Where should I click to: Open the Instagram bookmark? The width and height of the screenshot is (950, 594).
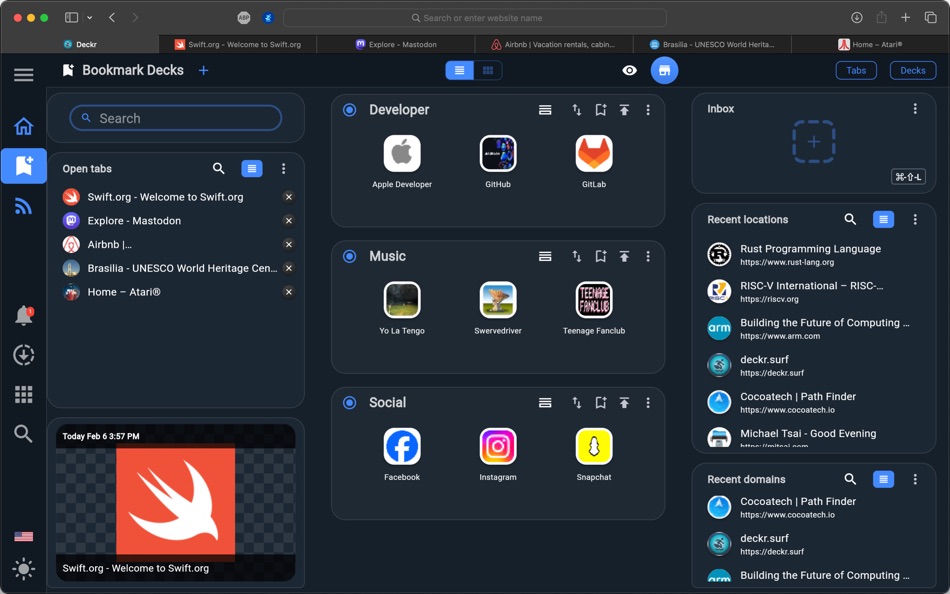pos(498,446)
